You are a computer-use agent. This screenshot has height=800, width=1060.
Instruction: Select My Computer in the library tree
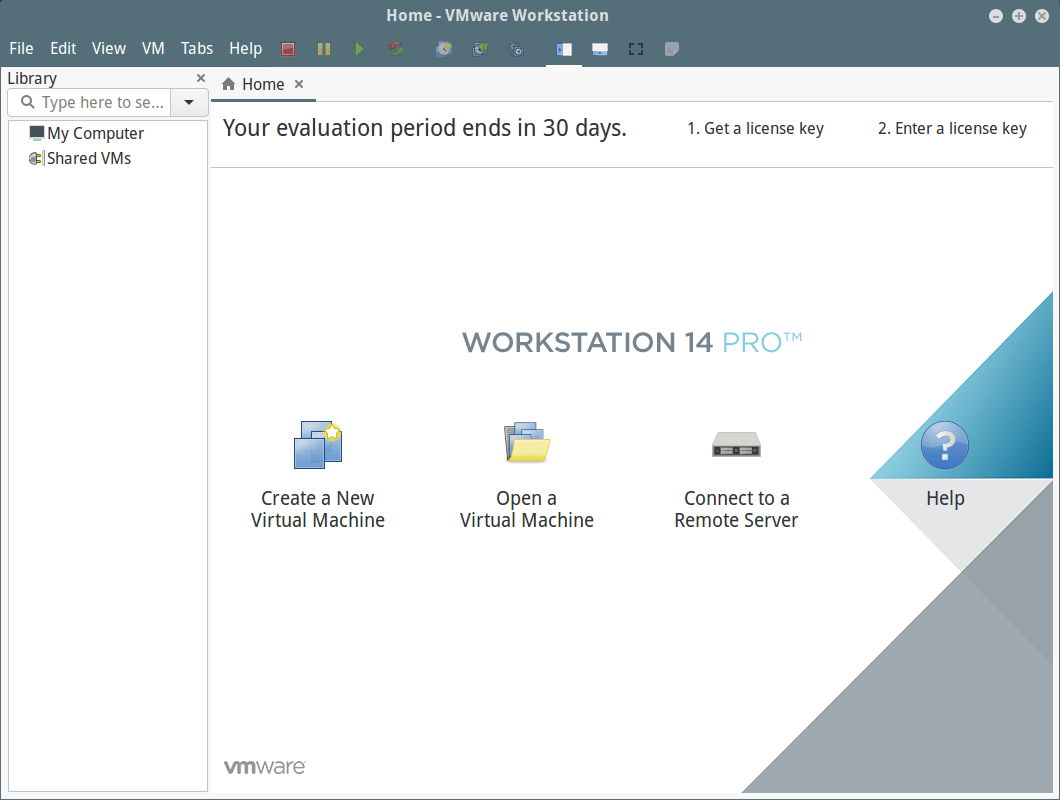(95, 133)
